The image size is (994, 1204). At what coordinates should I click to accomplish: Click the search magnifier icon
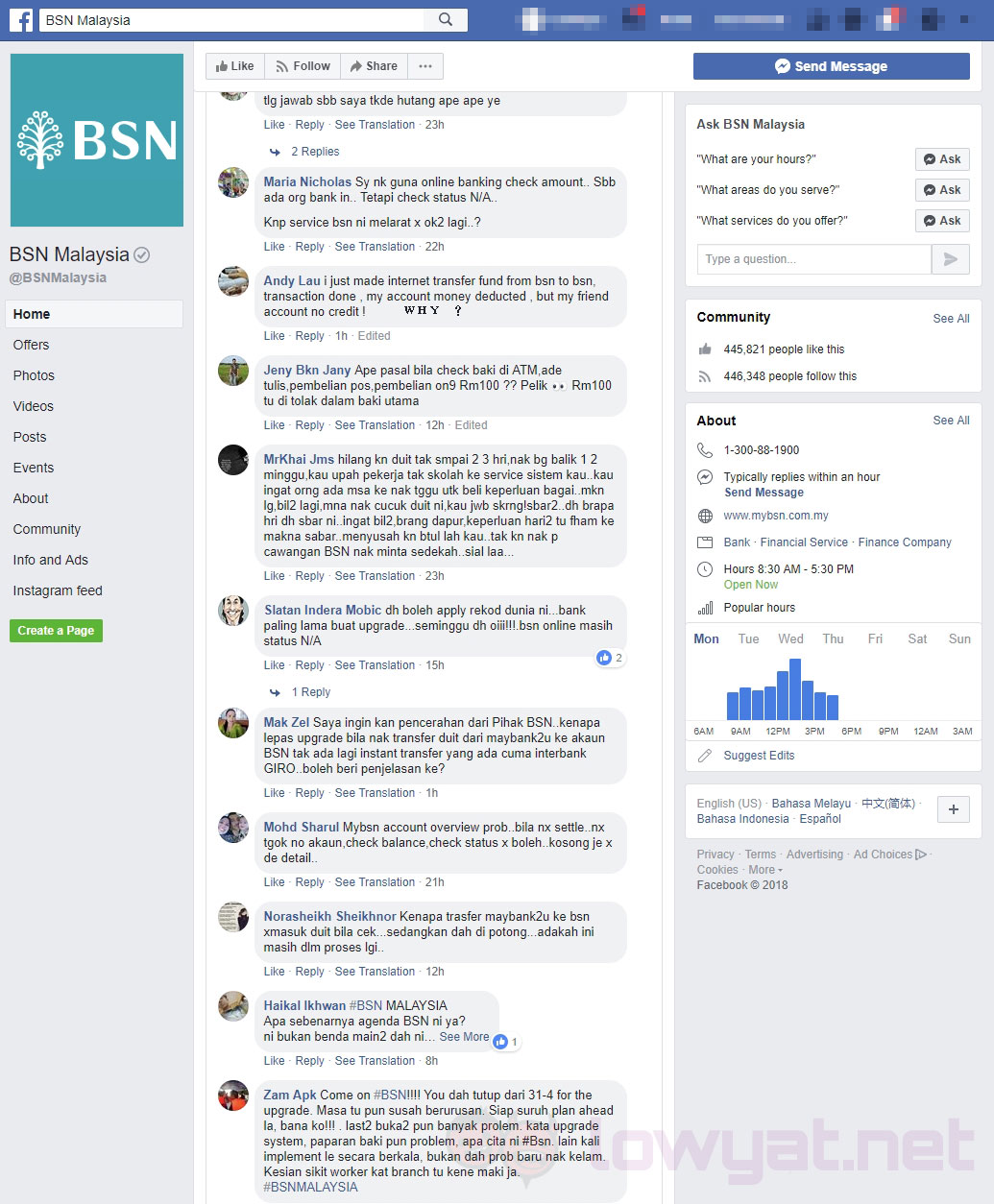tap(446, 19)
